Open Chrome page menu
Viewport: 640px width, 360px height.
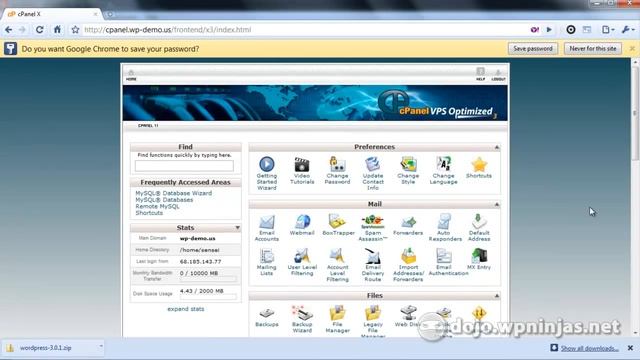608,29
